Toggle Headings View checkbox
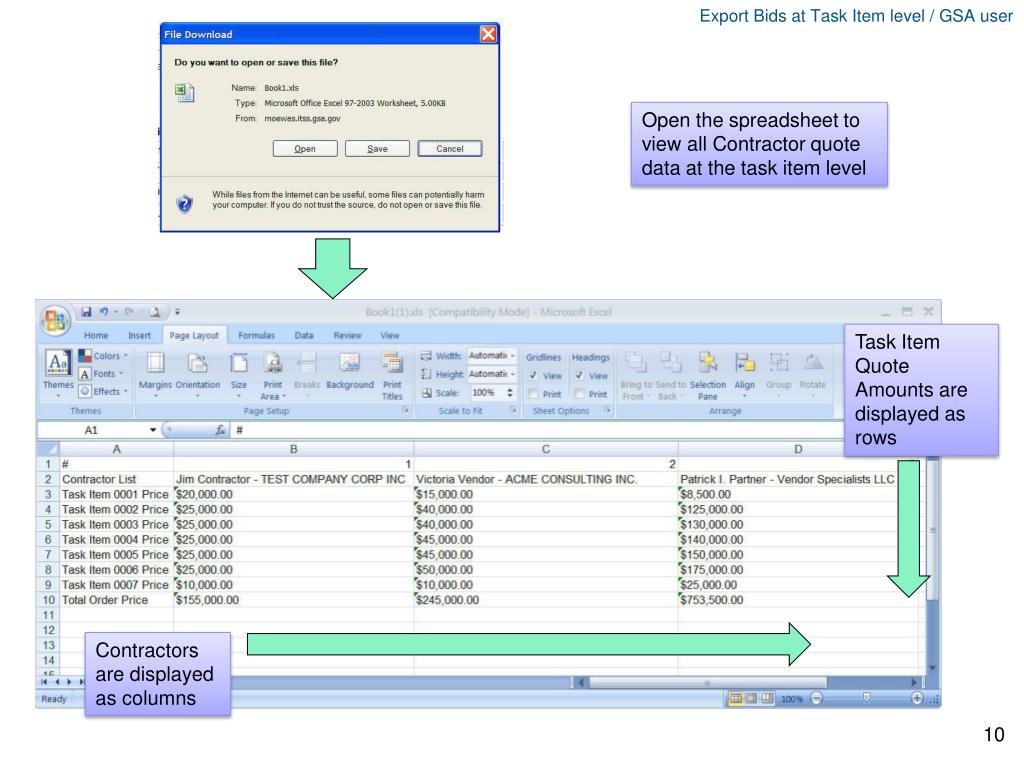 [x=579, y=376]
